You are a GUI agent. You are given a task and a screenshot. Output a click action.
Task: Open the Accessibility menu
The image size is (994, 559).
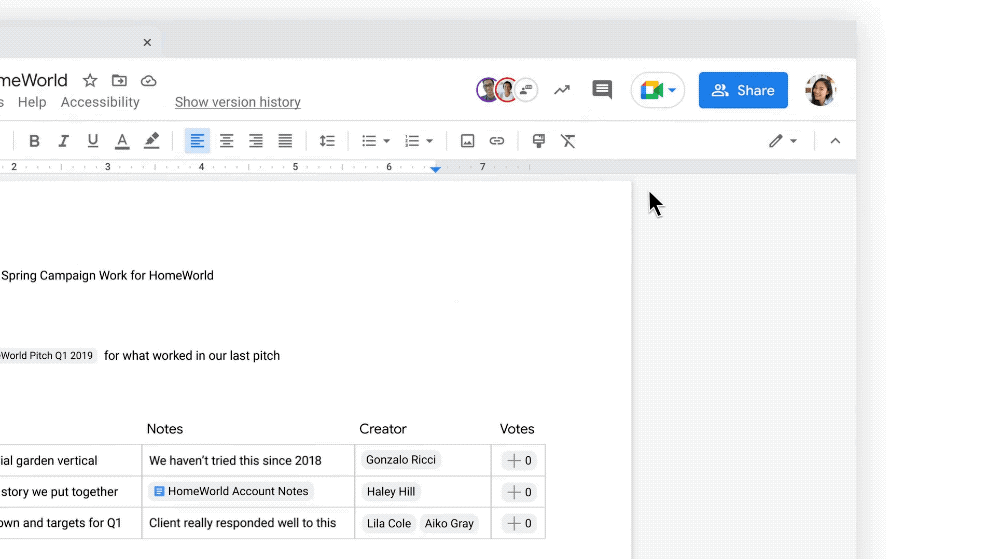pyautogui.click(x=100, y=102)
